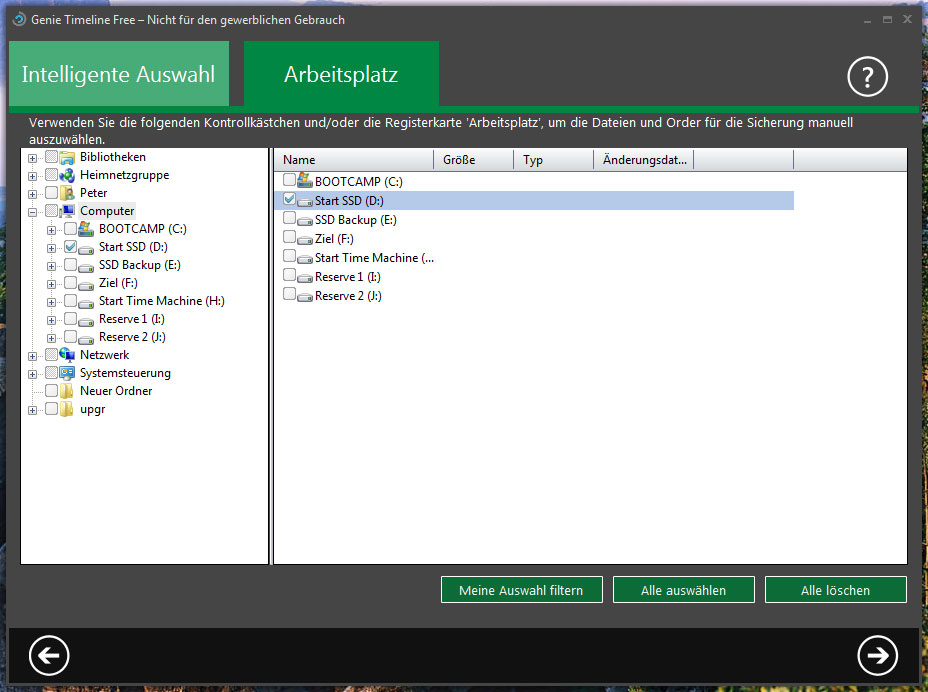This screenshot has height=692, width=928.
Task: Select 'Reserve 2 (J:)' label in tree
Action: point(132,337)
